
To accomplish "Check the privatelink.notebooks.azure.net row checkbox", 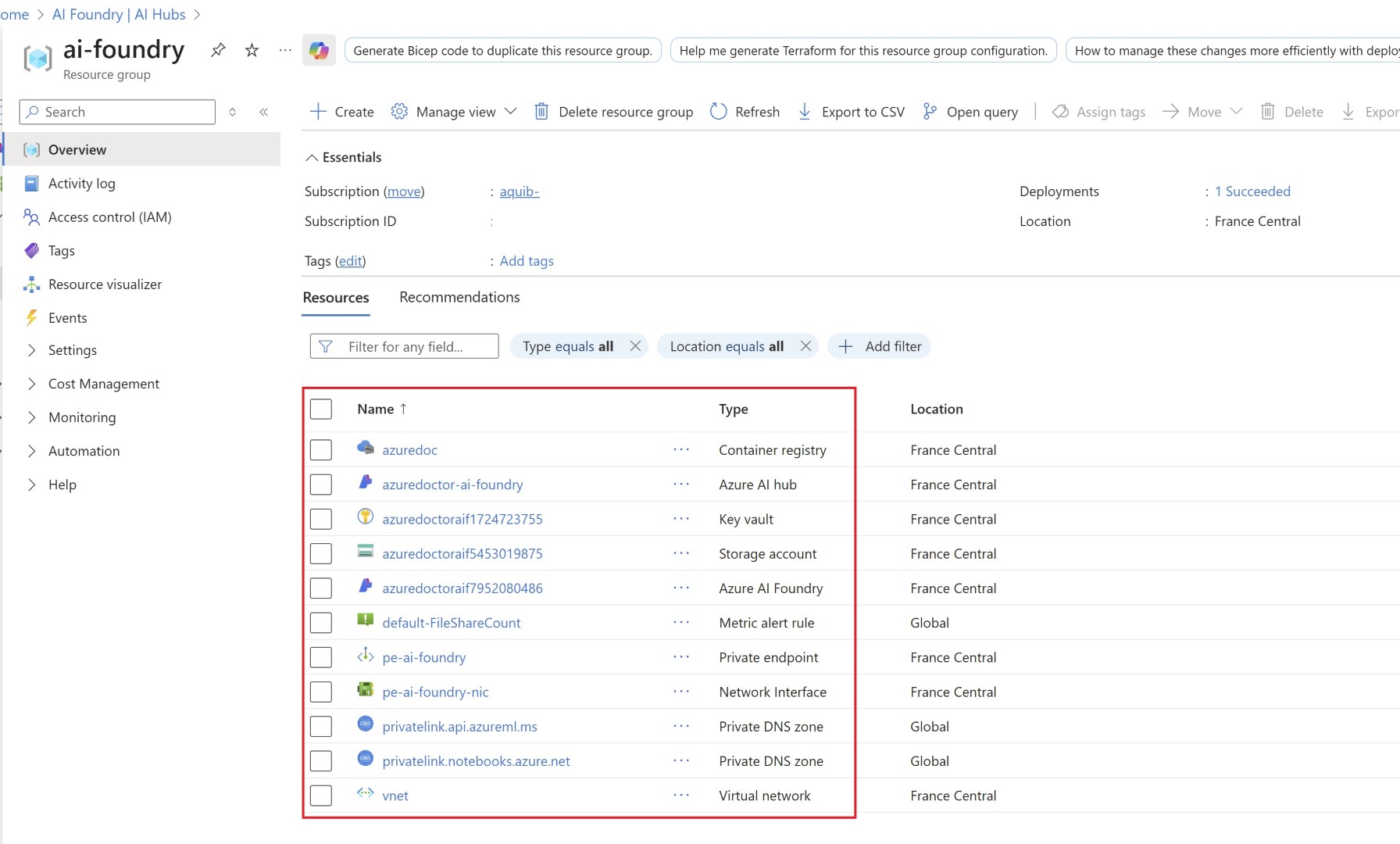I will point(321,761).
